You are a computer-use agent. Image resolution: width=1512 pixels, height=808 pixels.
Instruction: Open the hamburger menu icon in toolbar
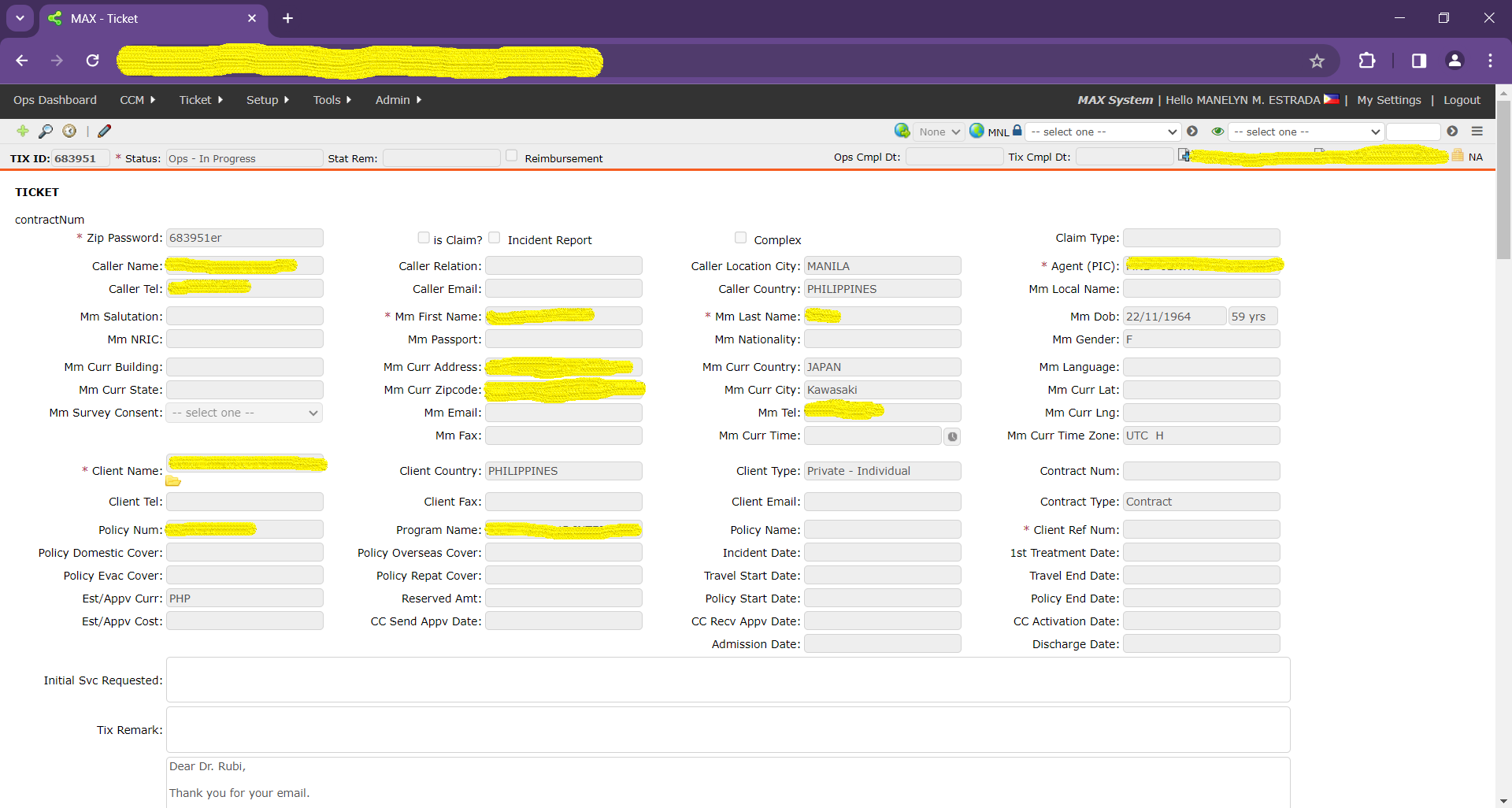point(1477,132)
